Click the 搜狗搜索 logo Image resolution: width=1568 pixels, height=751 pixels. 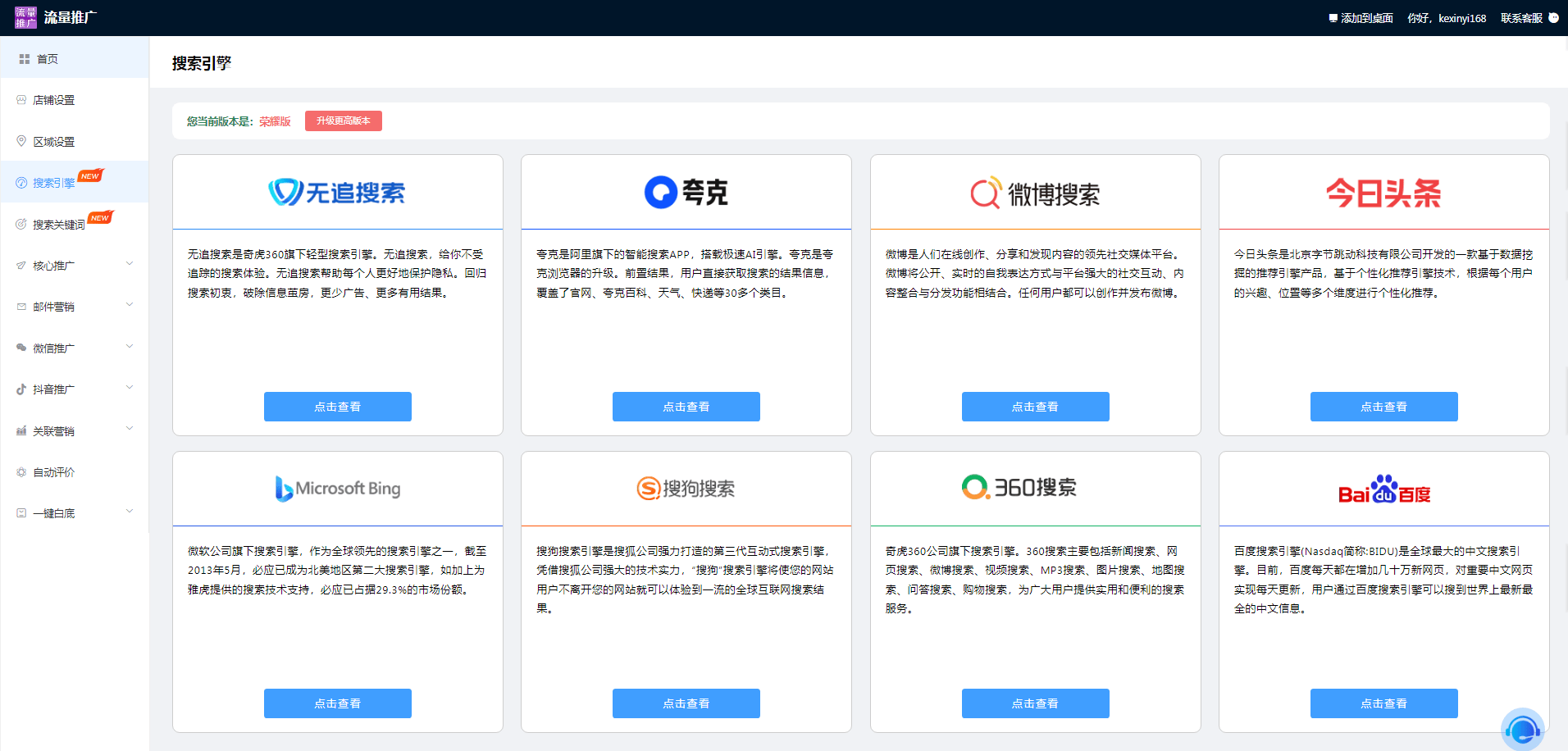[686, 489]
